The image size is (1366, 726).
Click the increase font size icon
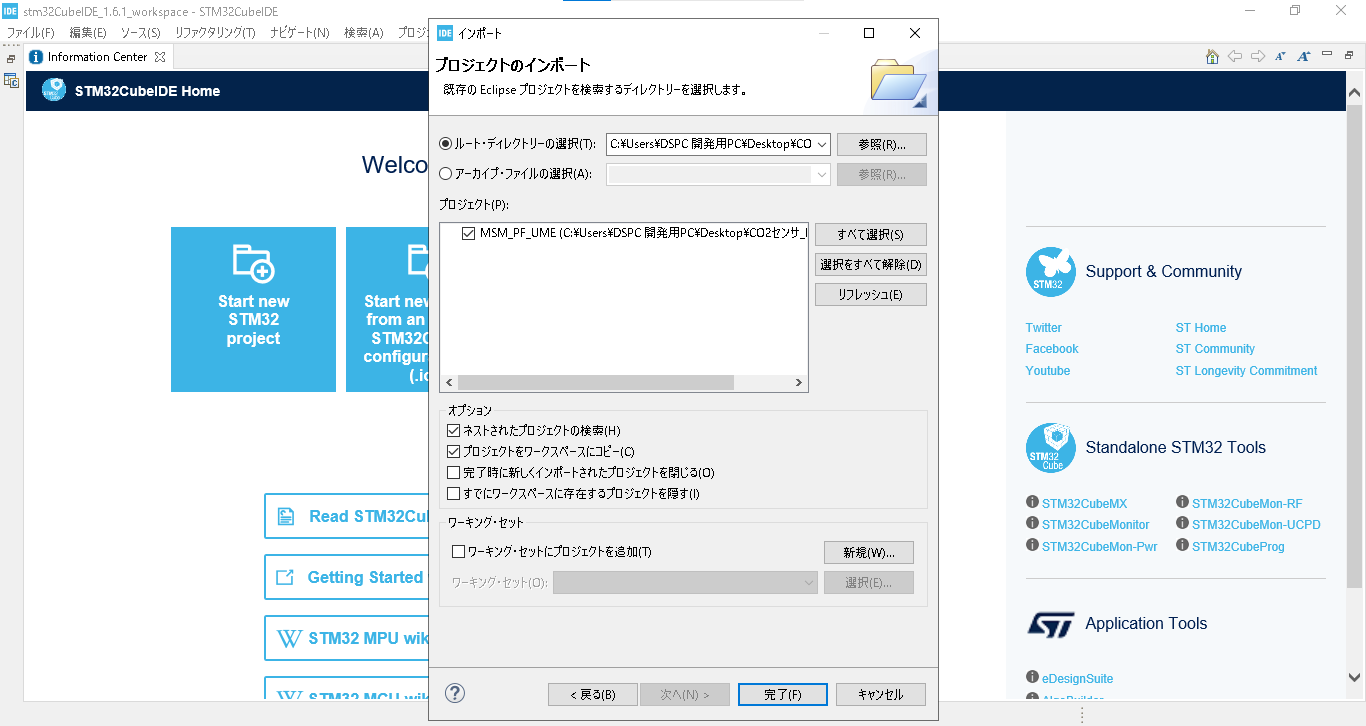pyautogui.click(x=1303, y=57)
